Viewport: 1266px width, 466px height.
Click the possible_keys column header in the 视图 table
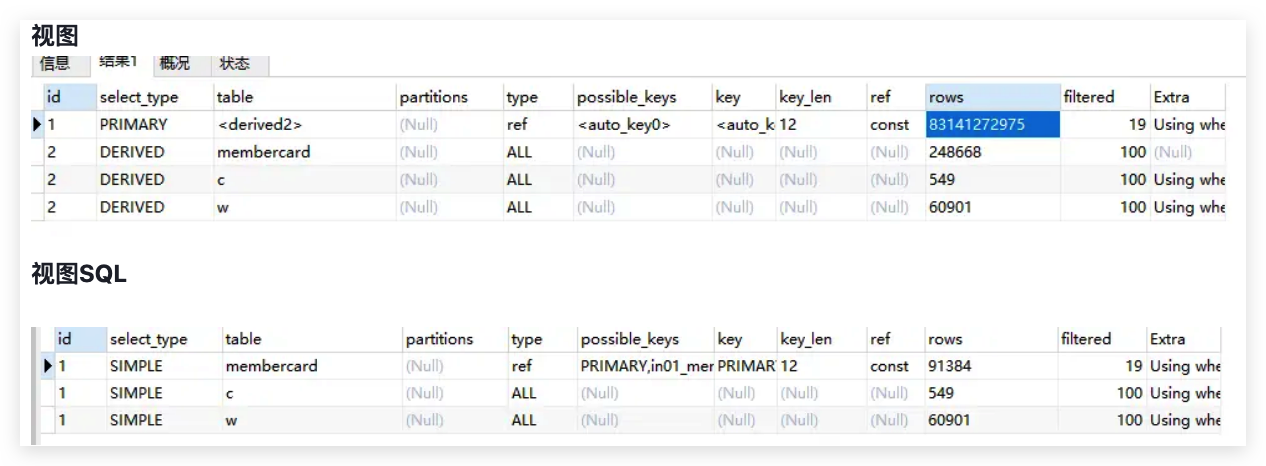[x=641, y=97]
